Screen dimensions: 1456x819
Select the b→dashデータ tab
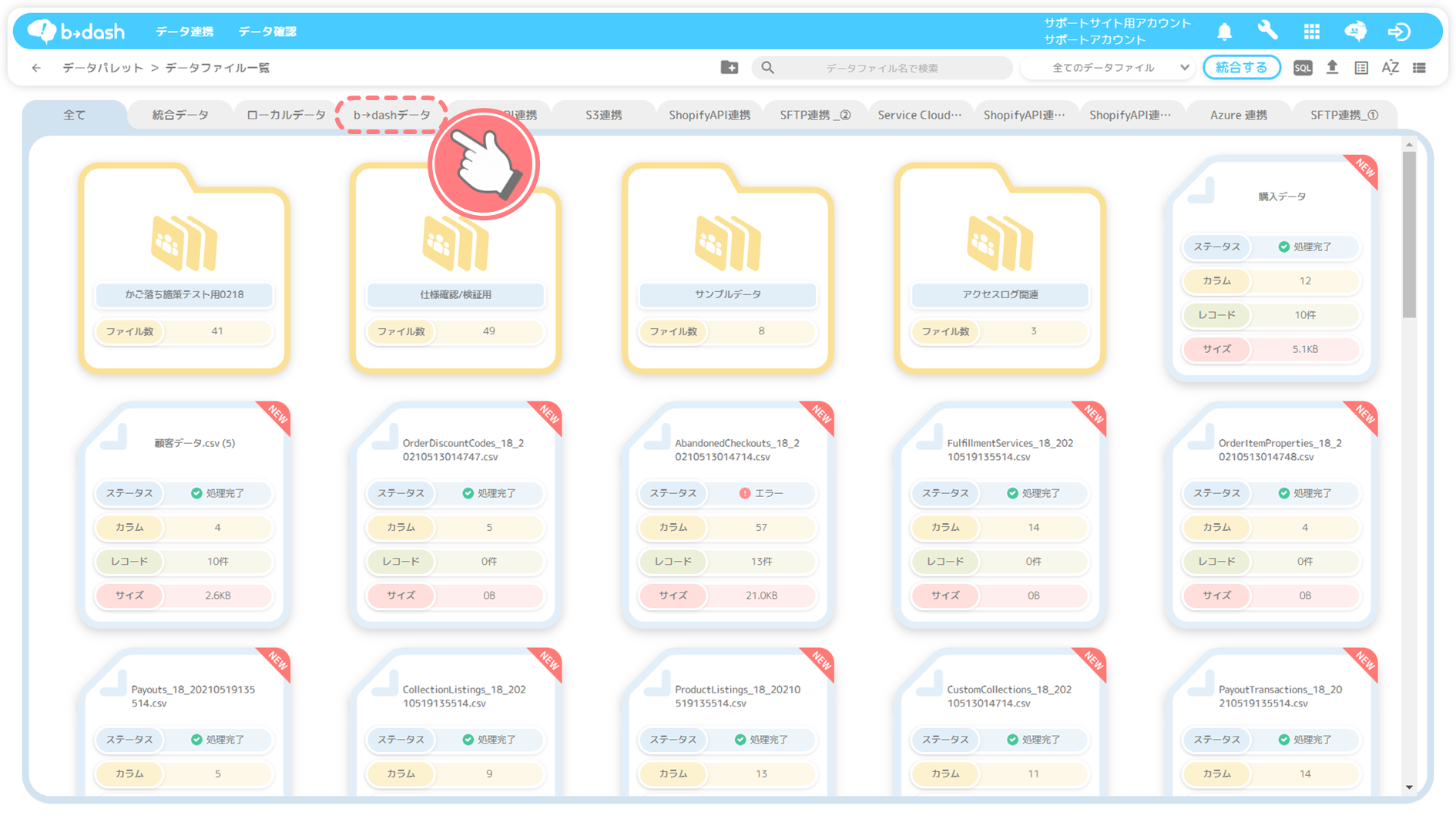coord(392,115)
